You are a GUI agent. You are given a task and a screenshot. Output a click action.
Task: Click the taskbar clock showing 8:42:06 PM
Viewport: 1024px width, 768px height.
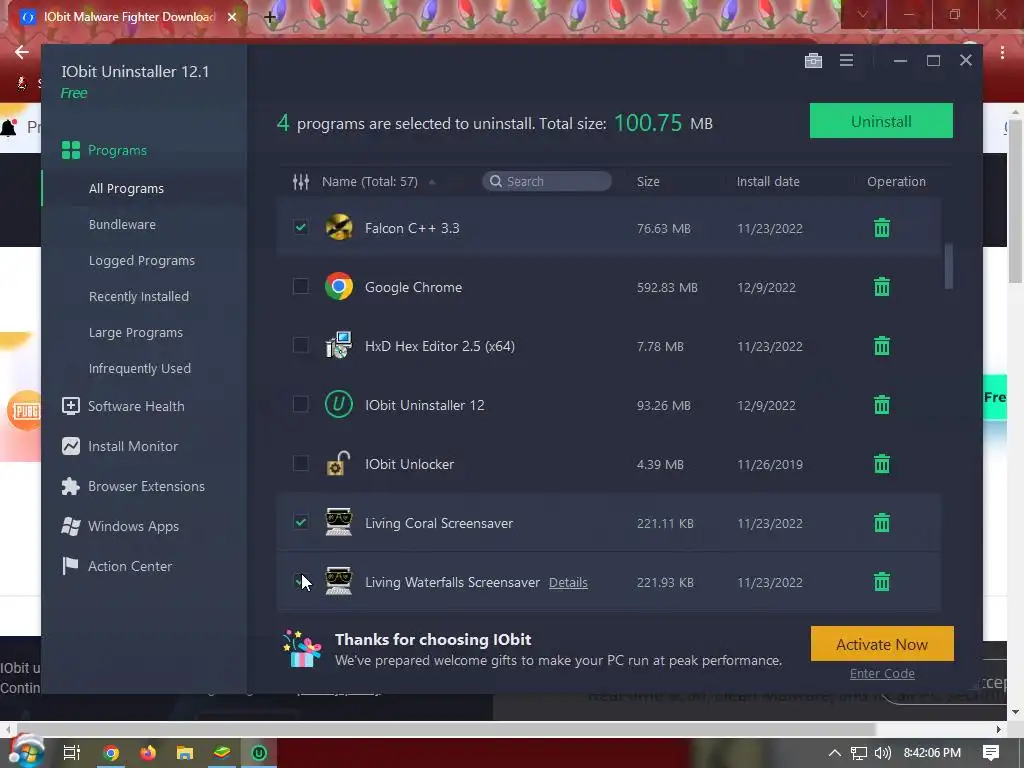pyautogui.click(x=932, y=753)
